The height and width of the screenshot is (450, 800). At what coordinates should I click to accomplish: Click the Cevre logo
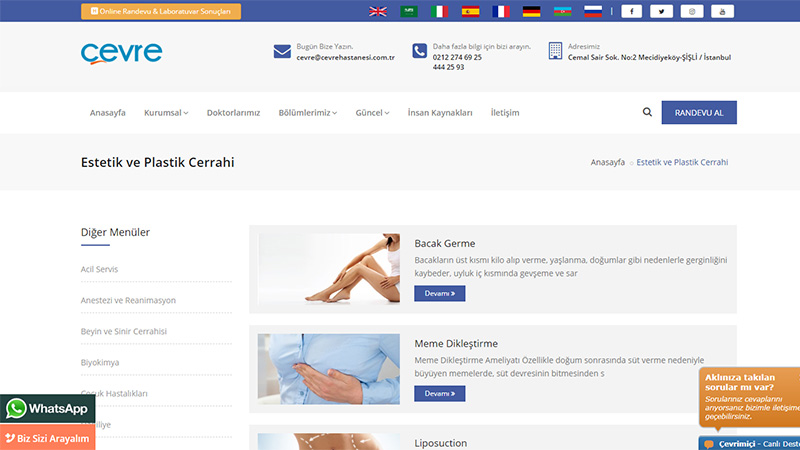tap(121, 54)
